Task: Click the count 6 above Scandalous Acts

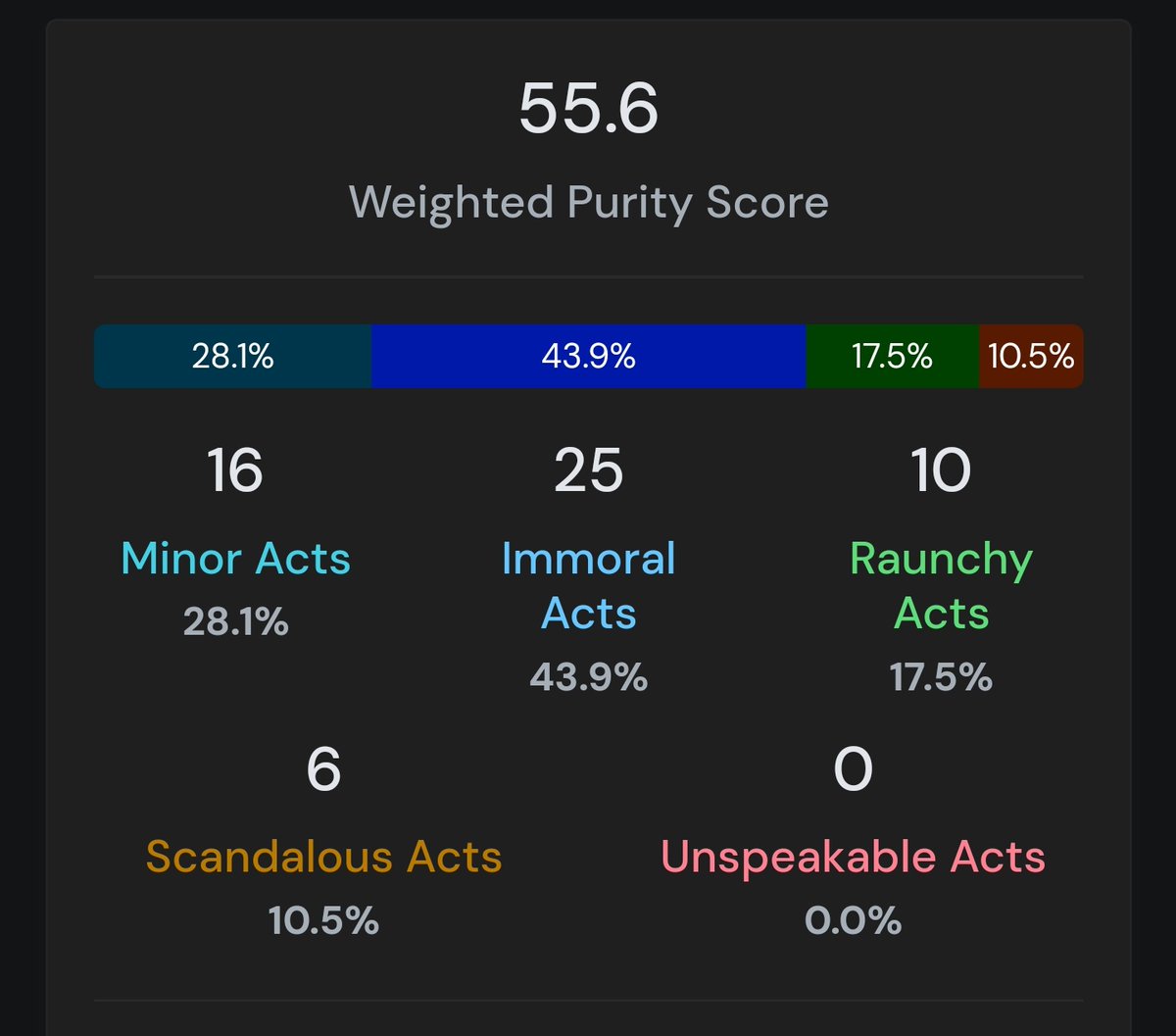Action: pyautogui.click(x=323, y=769)
